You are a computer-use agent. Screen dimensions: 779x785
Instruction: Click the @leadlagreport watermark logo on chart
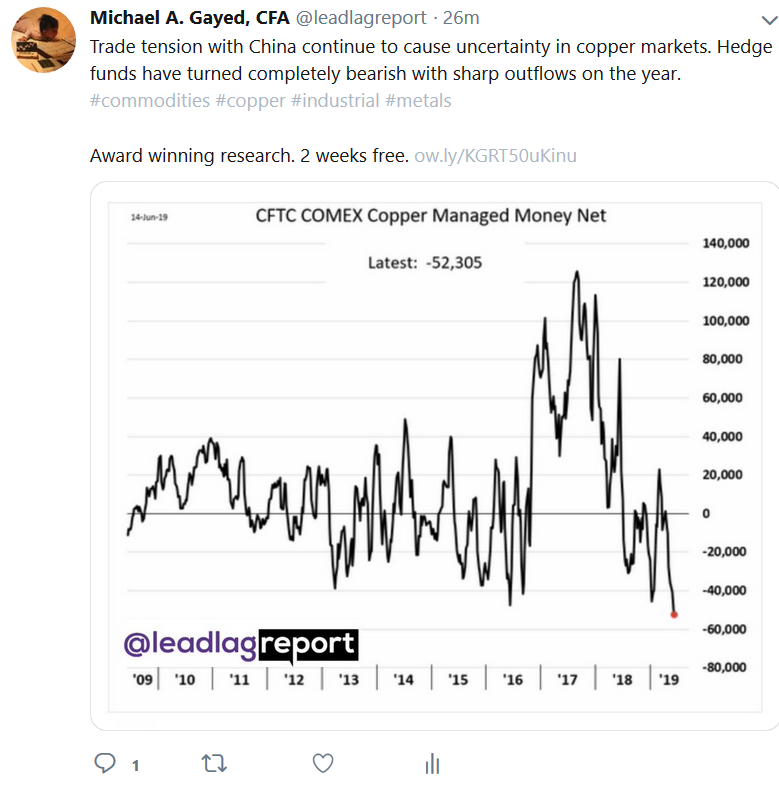tap(240, 645)
